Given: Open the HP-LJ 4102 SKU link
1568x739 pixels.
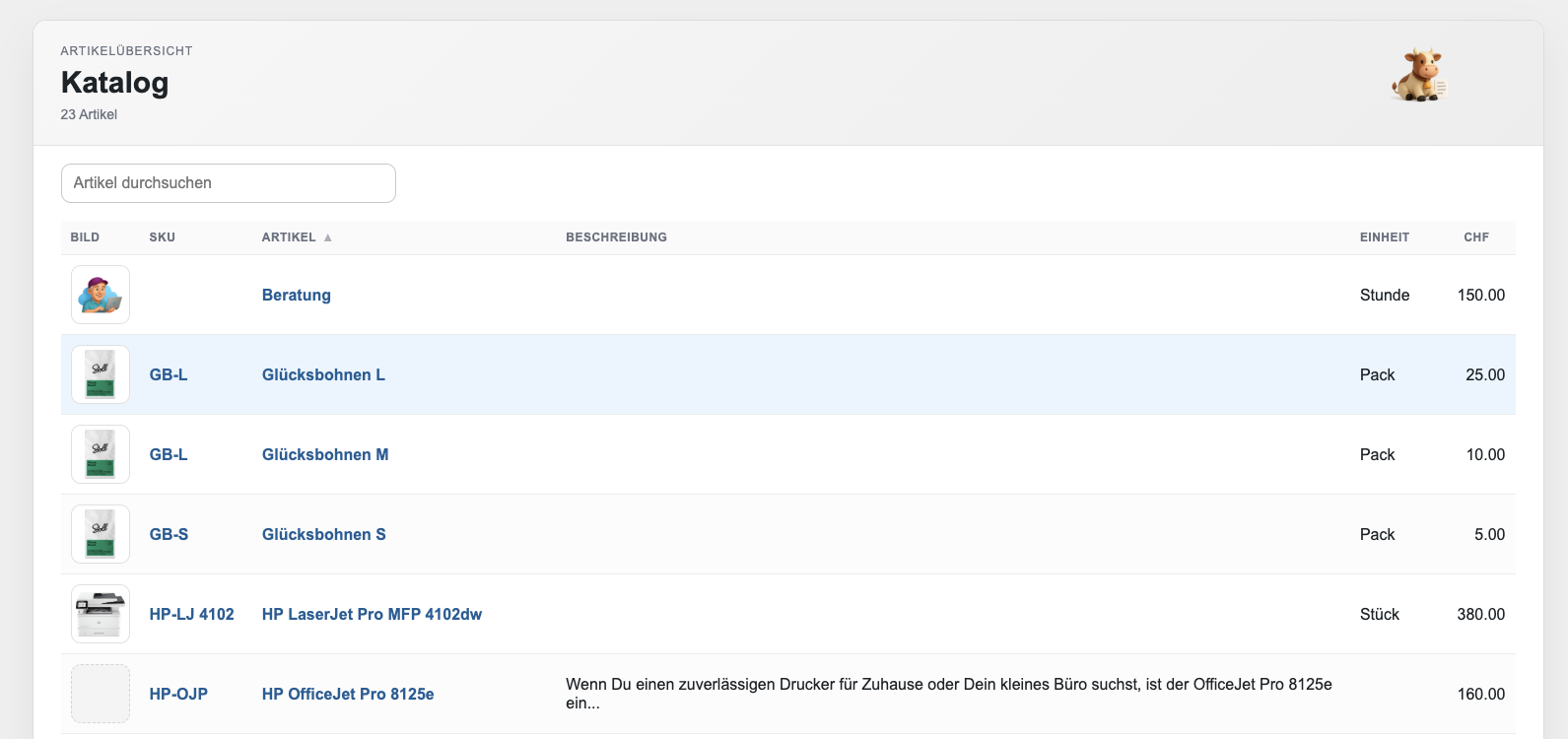Looking at the screenshot, I should [x=191, y=614].
